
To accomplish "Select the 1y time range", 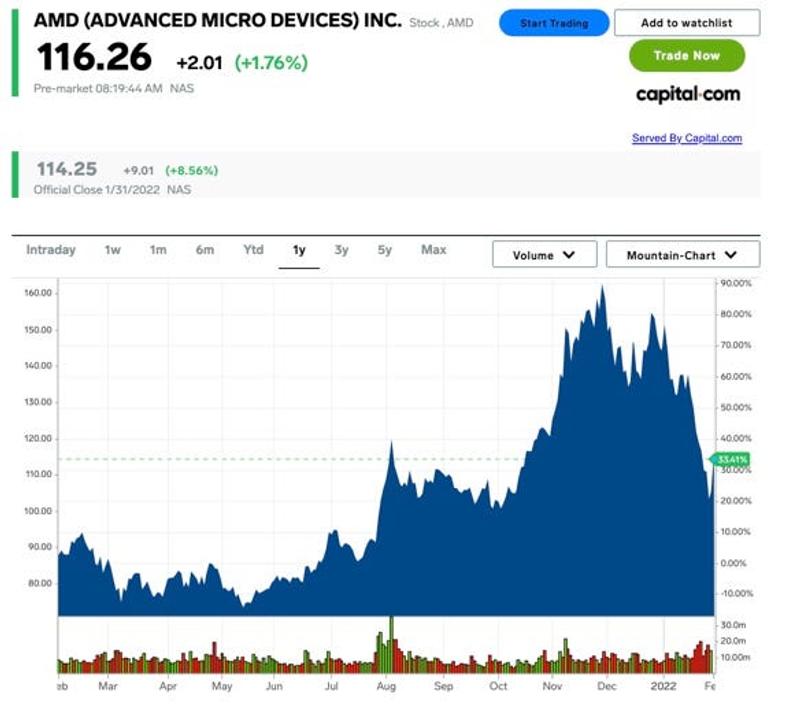I will [299, 250].
